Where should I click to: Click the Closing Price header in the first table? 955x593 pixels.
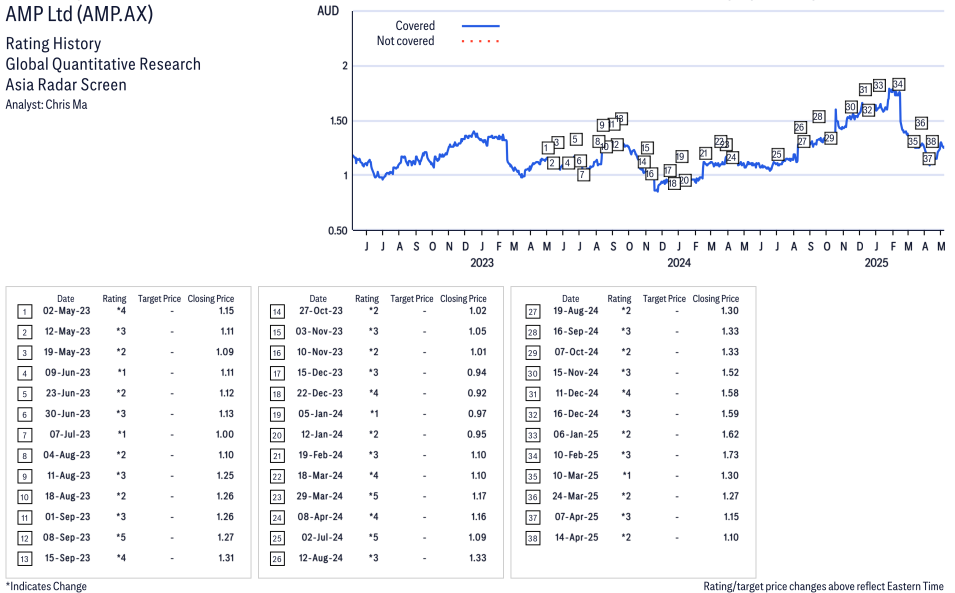coord(211,298)
